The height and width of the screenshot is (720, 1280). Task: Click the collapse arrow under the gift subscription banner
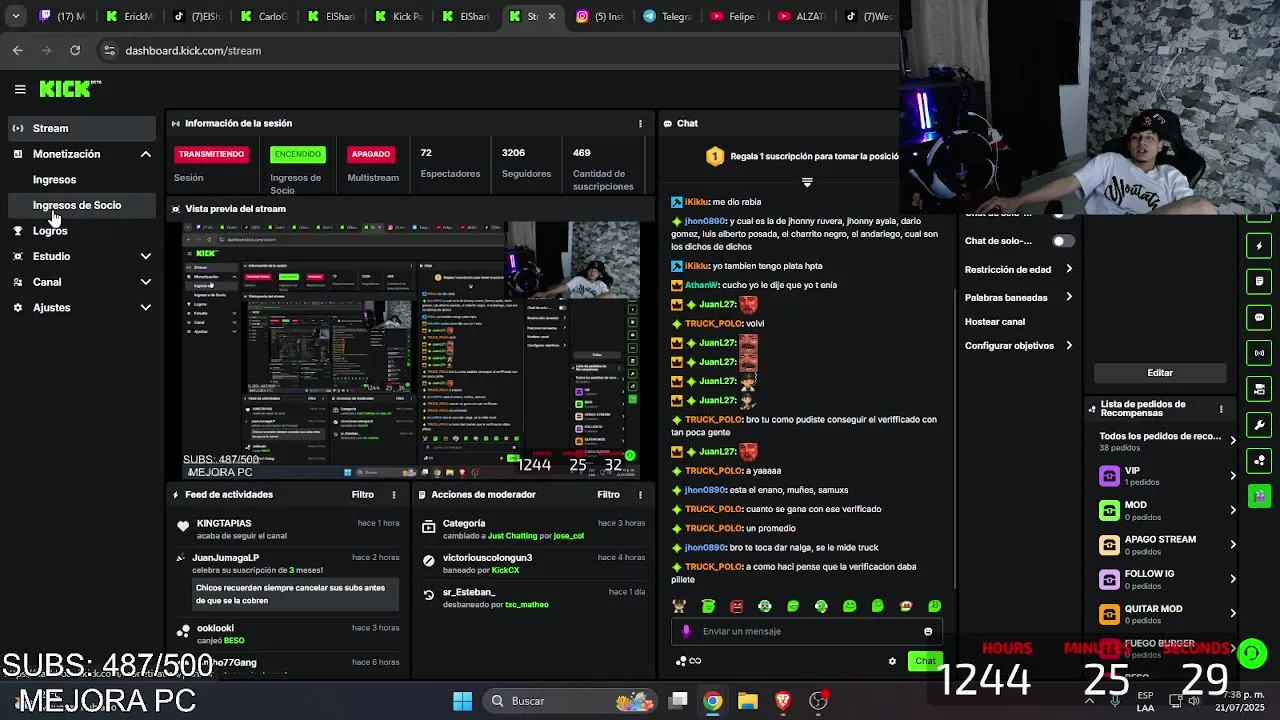[x=807, y=182]
